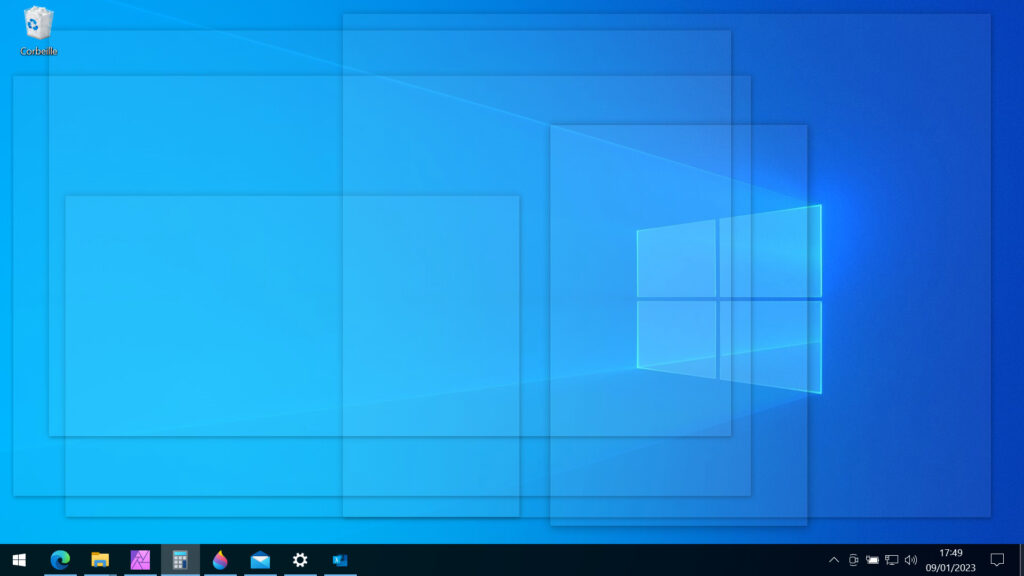Switch to Affinity Photo on the taskbar
This screenshot has width=1024, height=576.
point(140,560)
